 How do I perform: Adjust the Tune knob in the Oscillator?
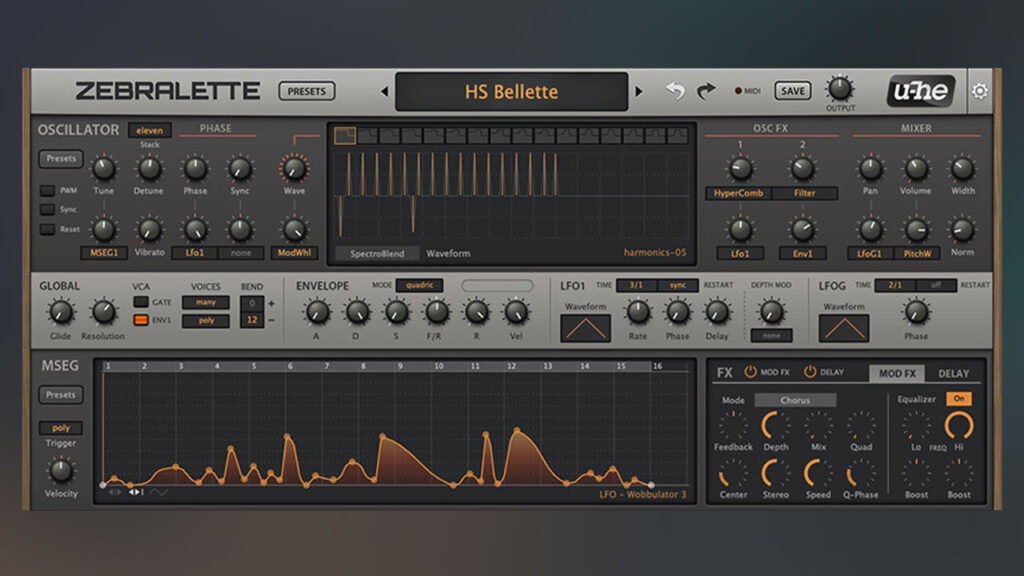[102, 170]
